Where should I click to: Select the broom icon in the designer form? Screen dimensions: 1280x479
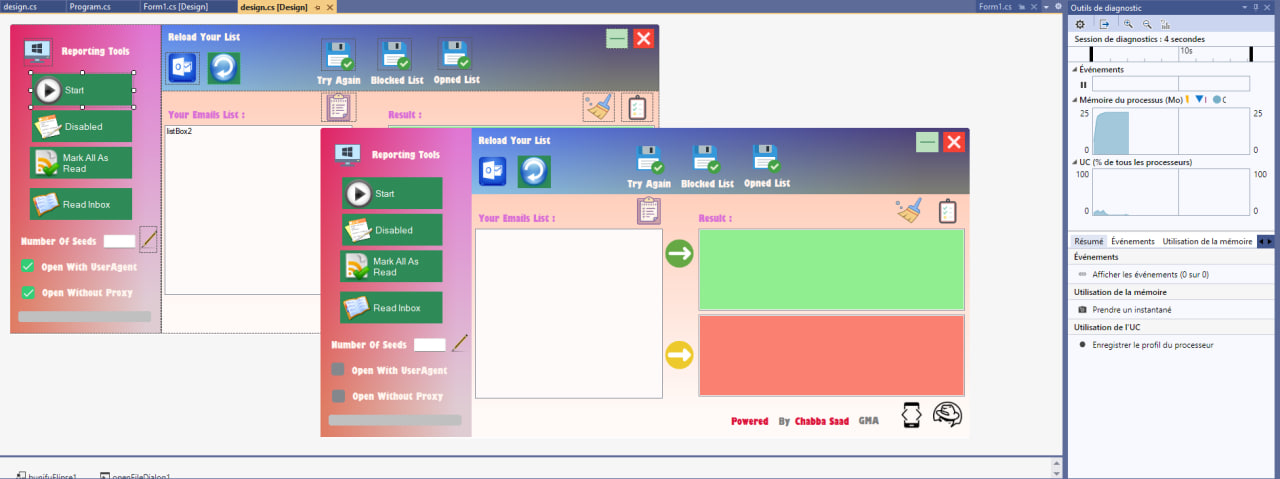click(598, 107)
